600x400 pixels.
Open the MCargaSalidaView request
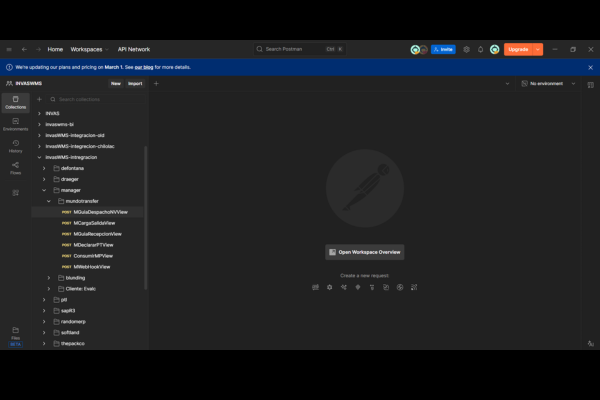[94, 223]
